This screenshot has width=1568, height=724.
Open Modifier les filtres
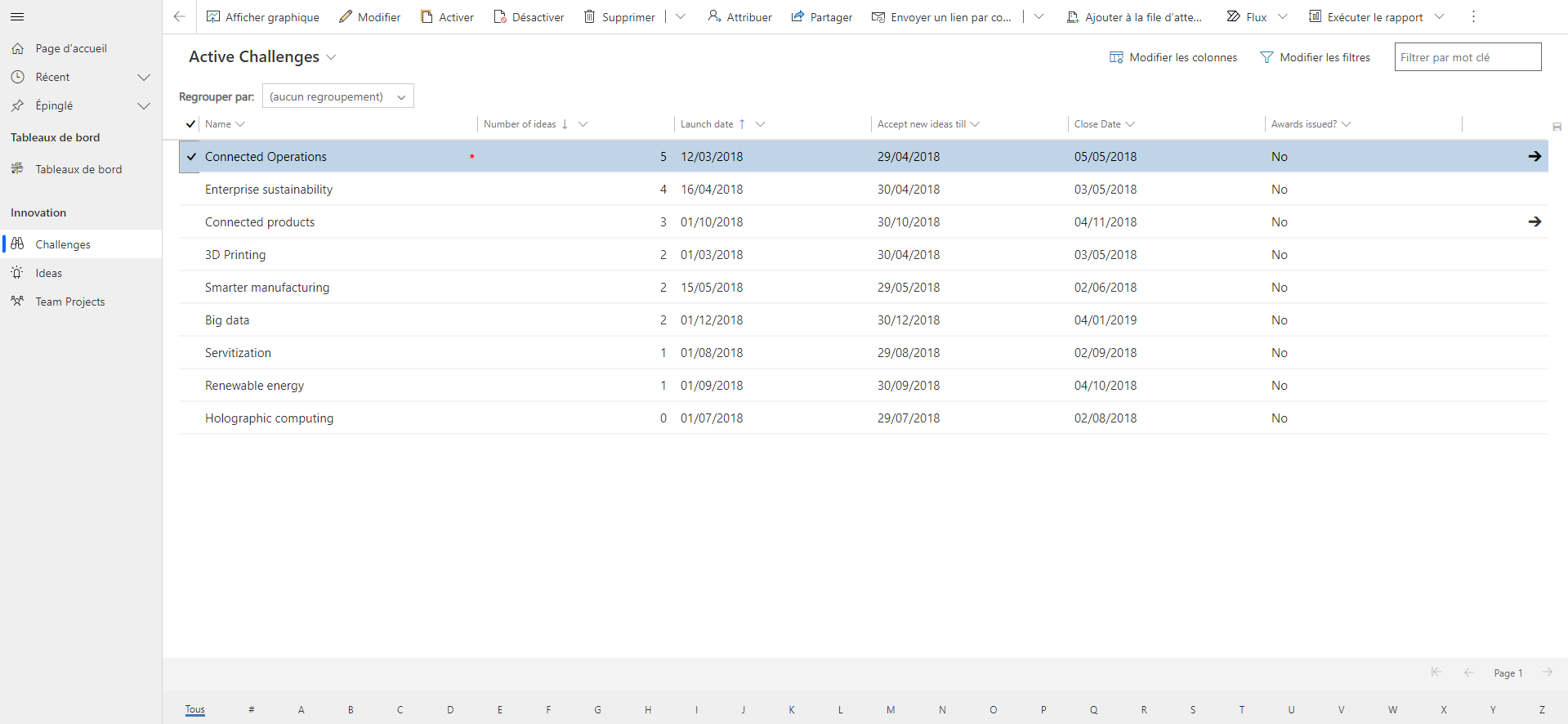1315,57
